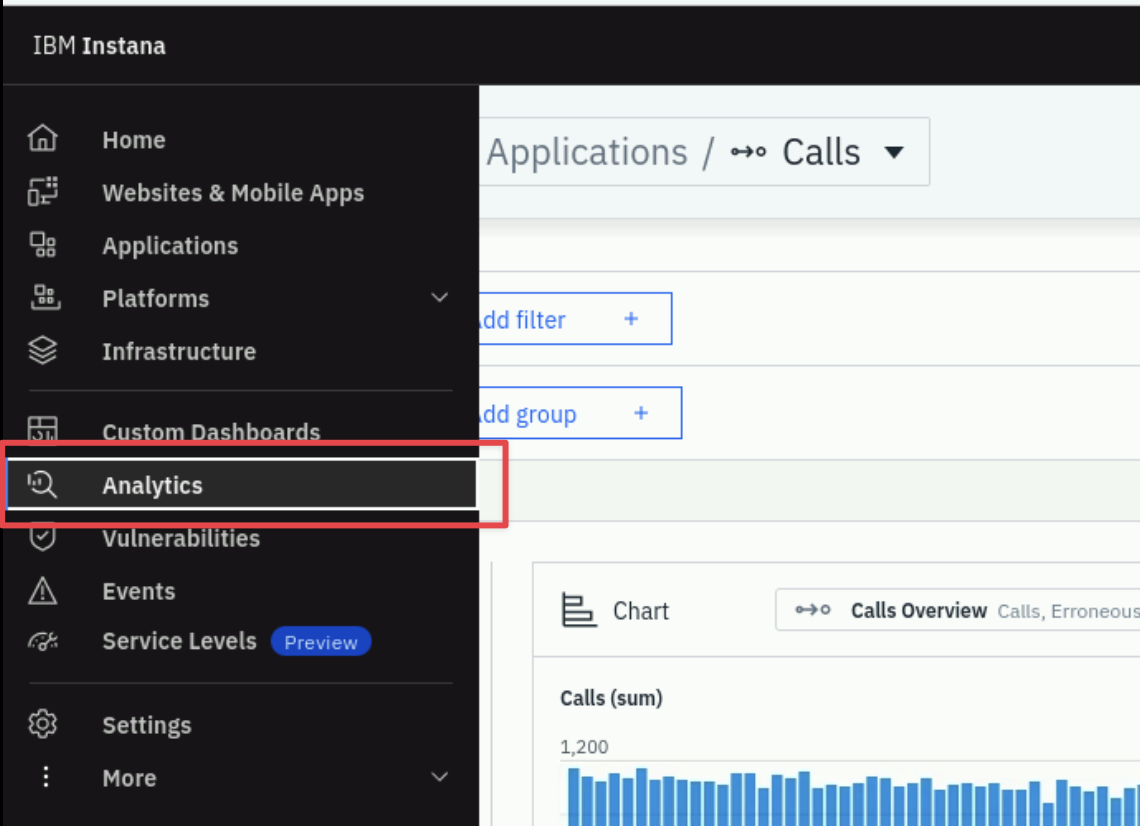Screen dimensions: 1140x826
Task: Go to Applications in the sidebar
Action: tap(239, 245)
